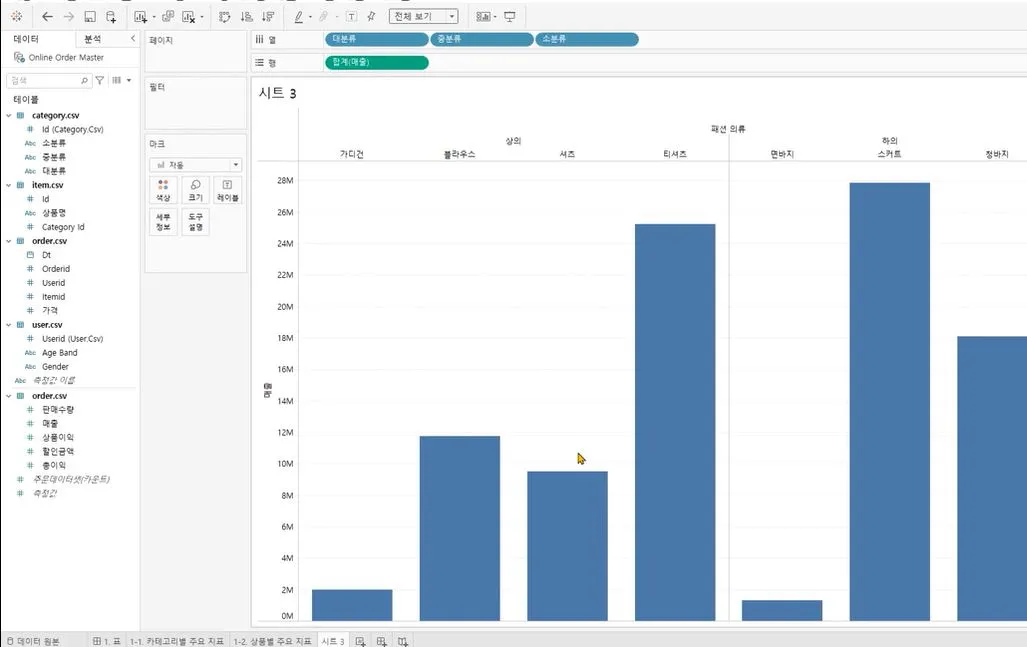This screenshot has width=1027, height=647.
Task: Toggle Show mark labels T icon
Action: (352, 16)
